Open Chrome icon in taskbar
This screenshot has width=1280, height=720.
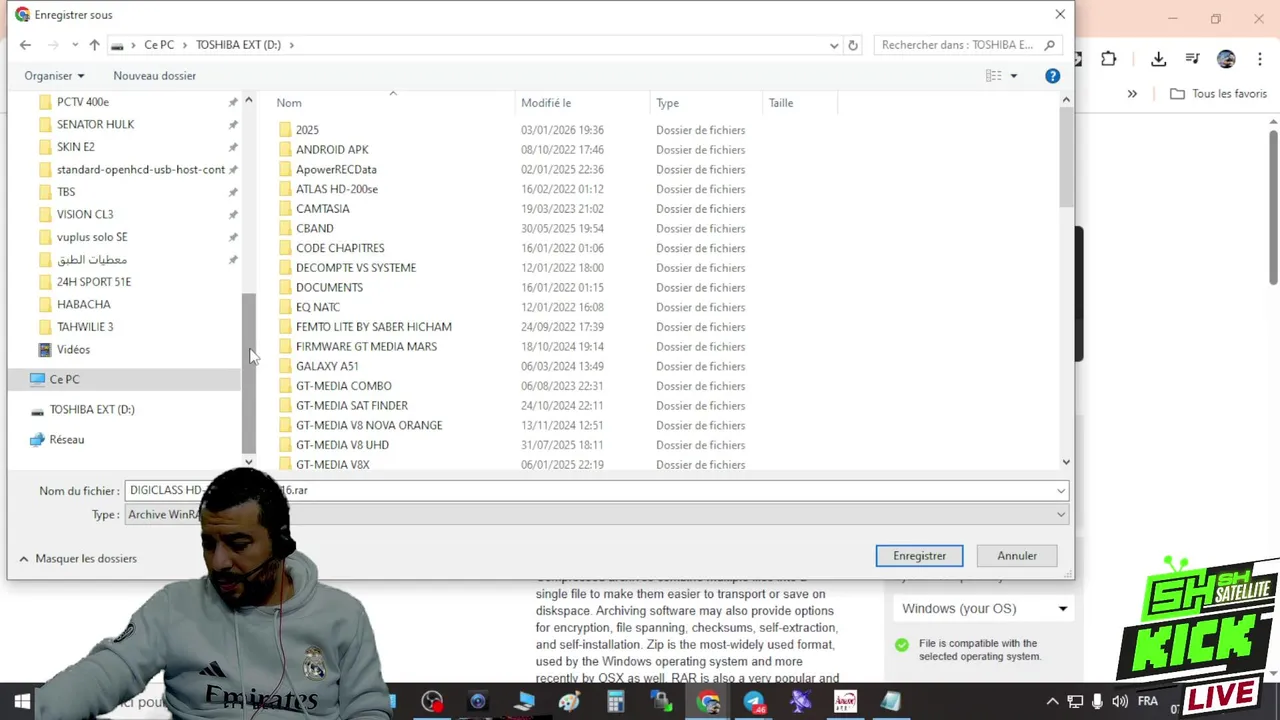click(708, 701)
